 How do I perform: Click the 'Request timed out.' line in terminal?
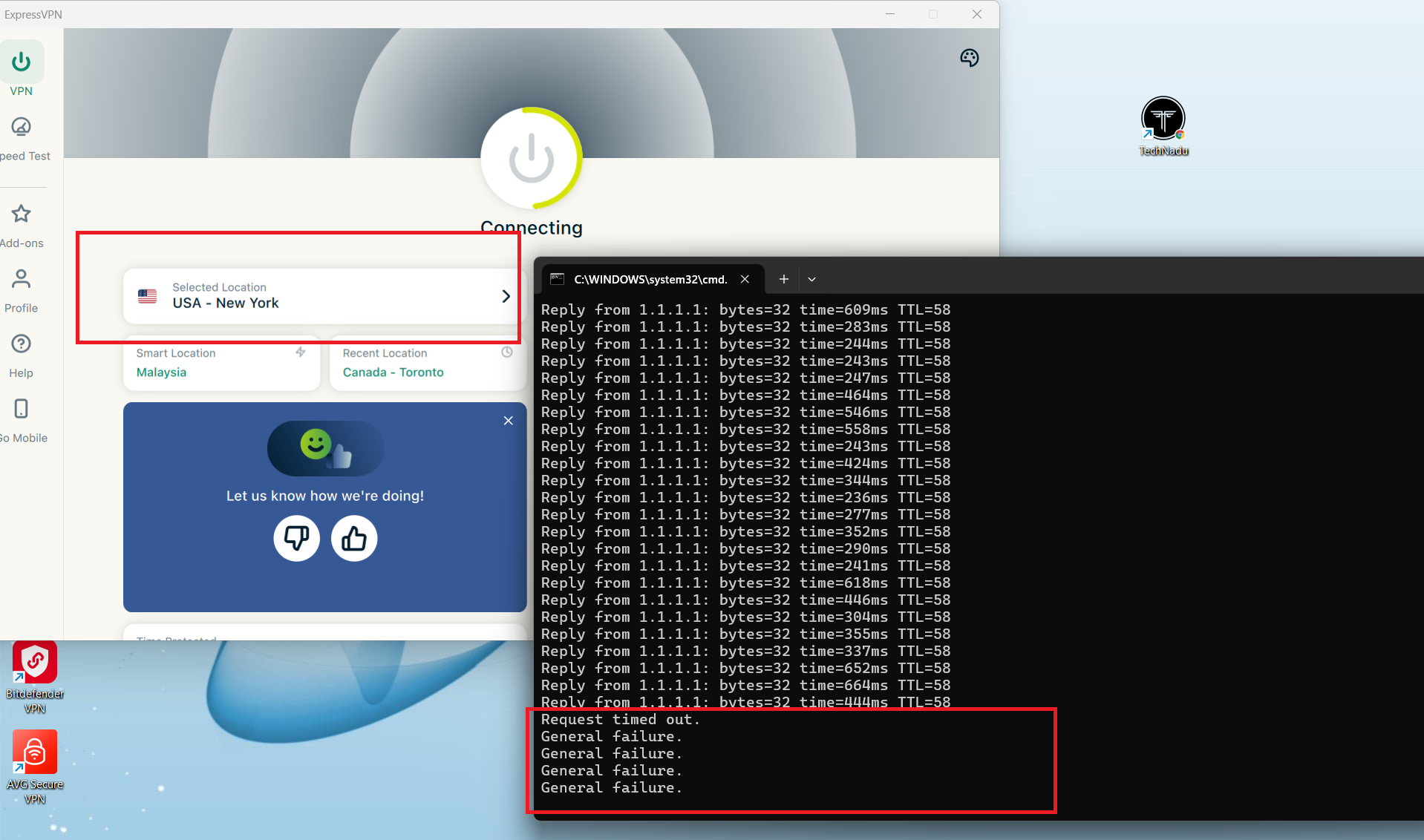(620, 719)
